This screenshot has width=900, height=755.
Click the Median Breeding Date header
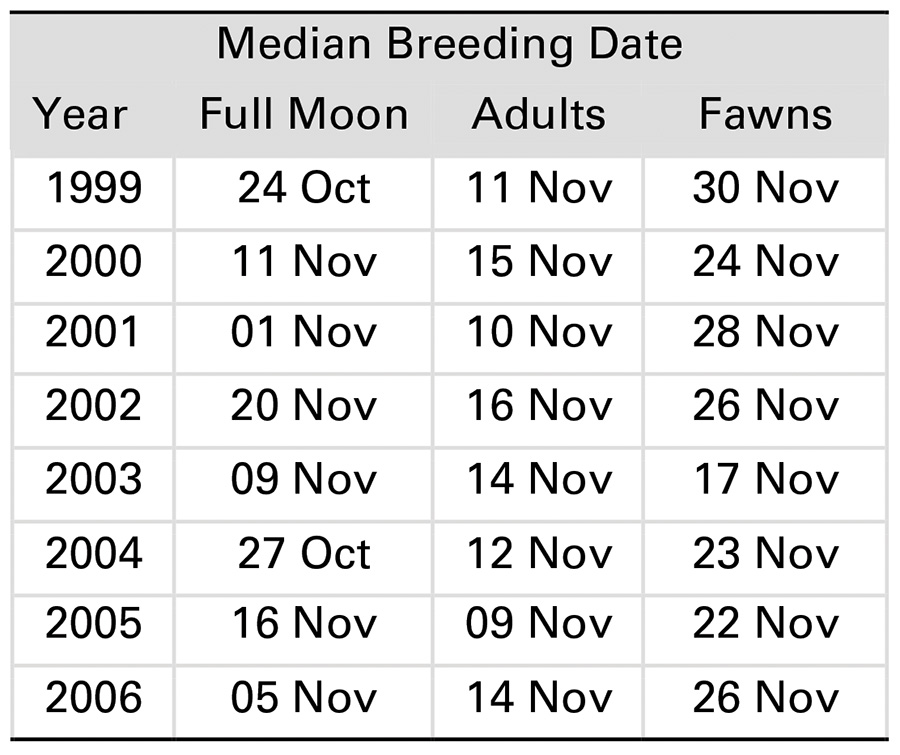pos(449,43)
